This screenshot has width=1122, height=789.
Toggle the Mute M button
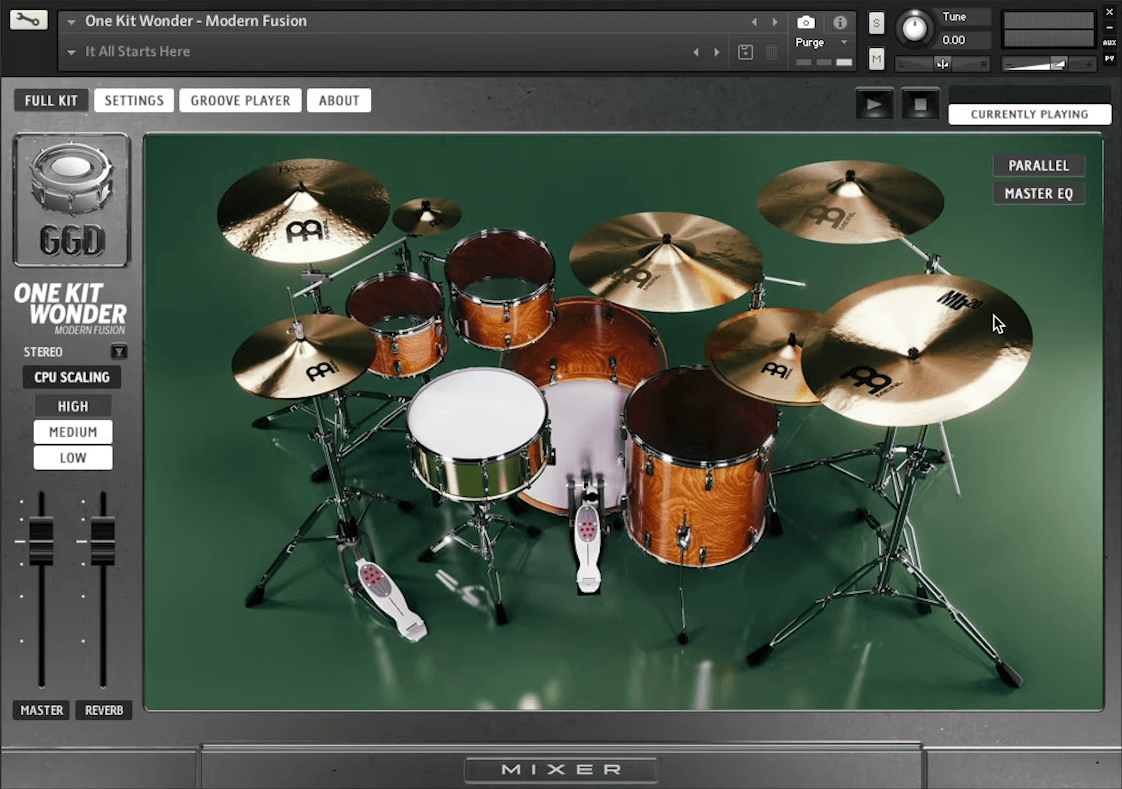(x=876, y=59)
